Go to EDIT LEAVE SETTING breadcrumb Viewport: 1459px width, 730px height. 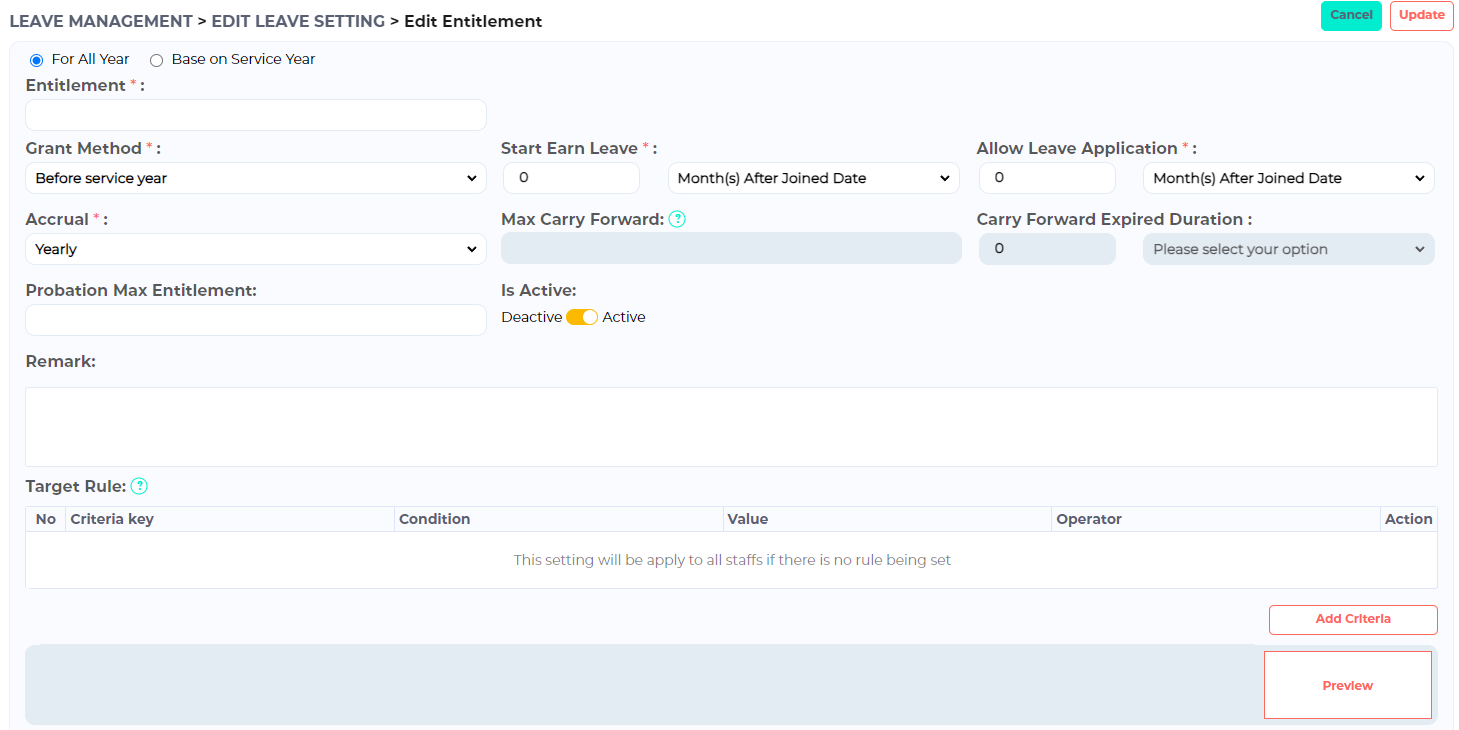click(298, 21)
